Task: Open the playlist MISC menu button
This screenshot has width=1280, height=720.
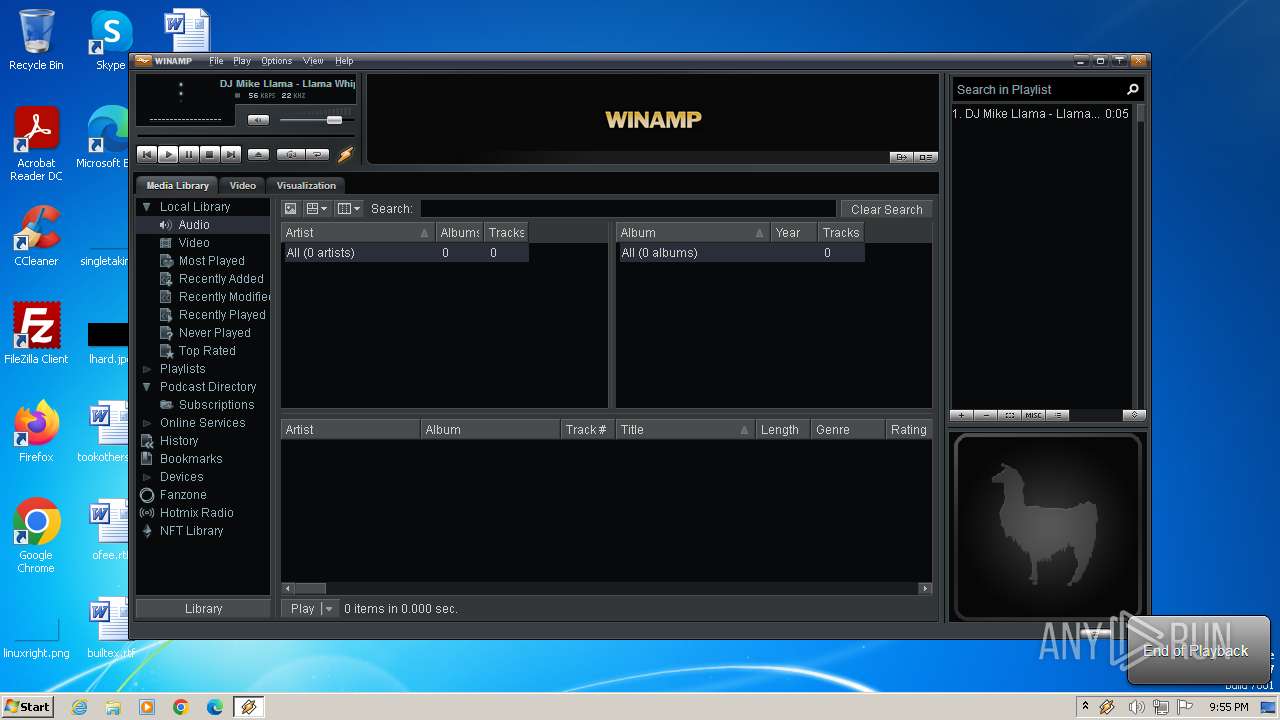Action: point(1034,415)
